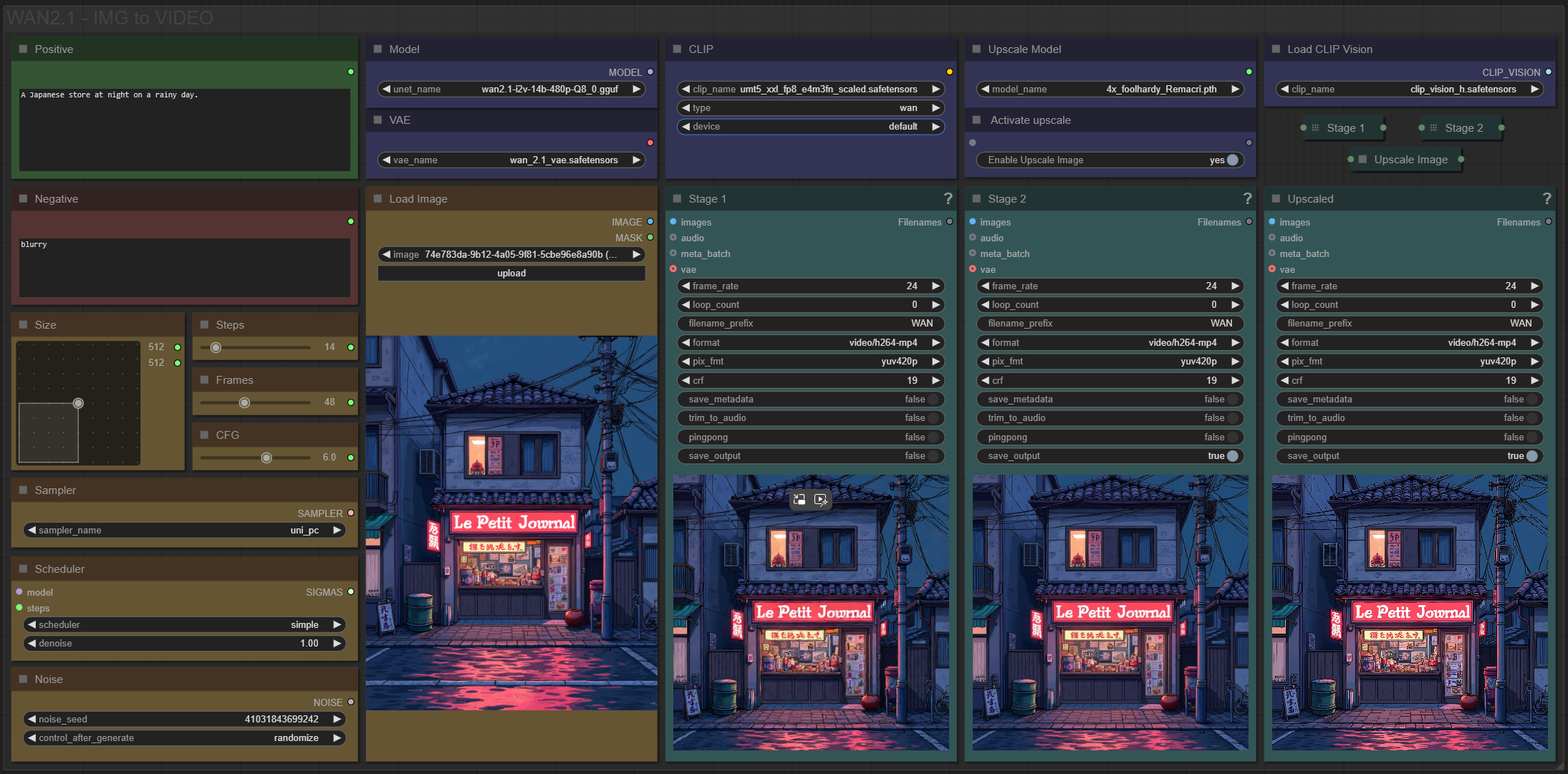Image resolution: width=1568 pixels, height=774 pixels.
Task: Select the Stage 2 reroute node
Action: coord(1462,128)
